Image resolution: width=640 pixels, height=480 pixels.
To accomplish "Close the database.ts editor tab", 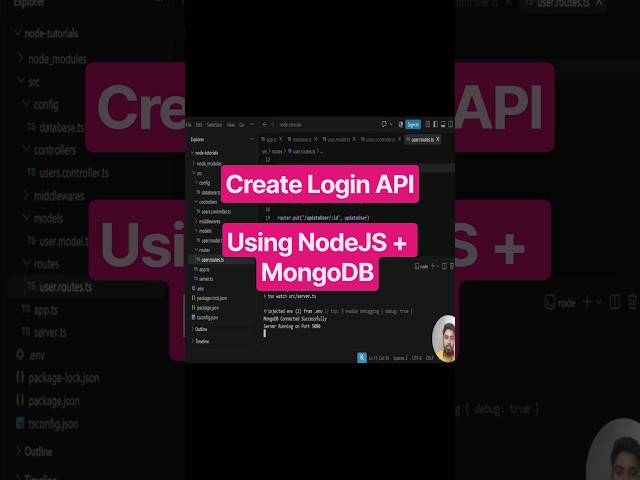I will pyautogui.click(x=316, y=140).
